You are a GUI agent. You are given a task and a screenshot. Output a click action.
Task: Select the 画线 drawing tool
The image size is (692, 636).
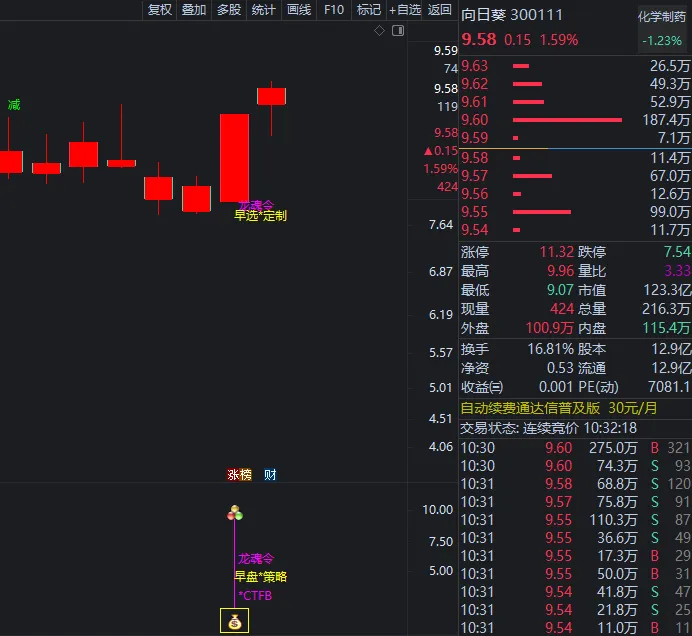point(299,10)
